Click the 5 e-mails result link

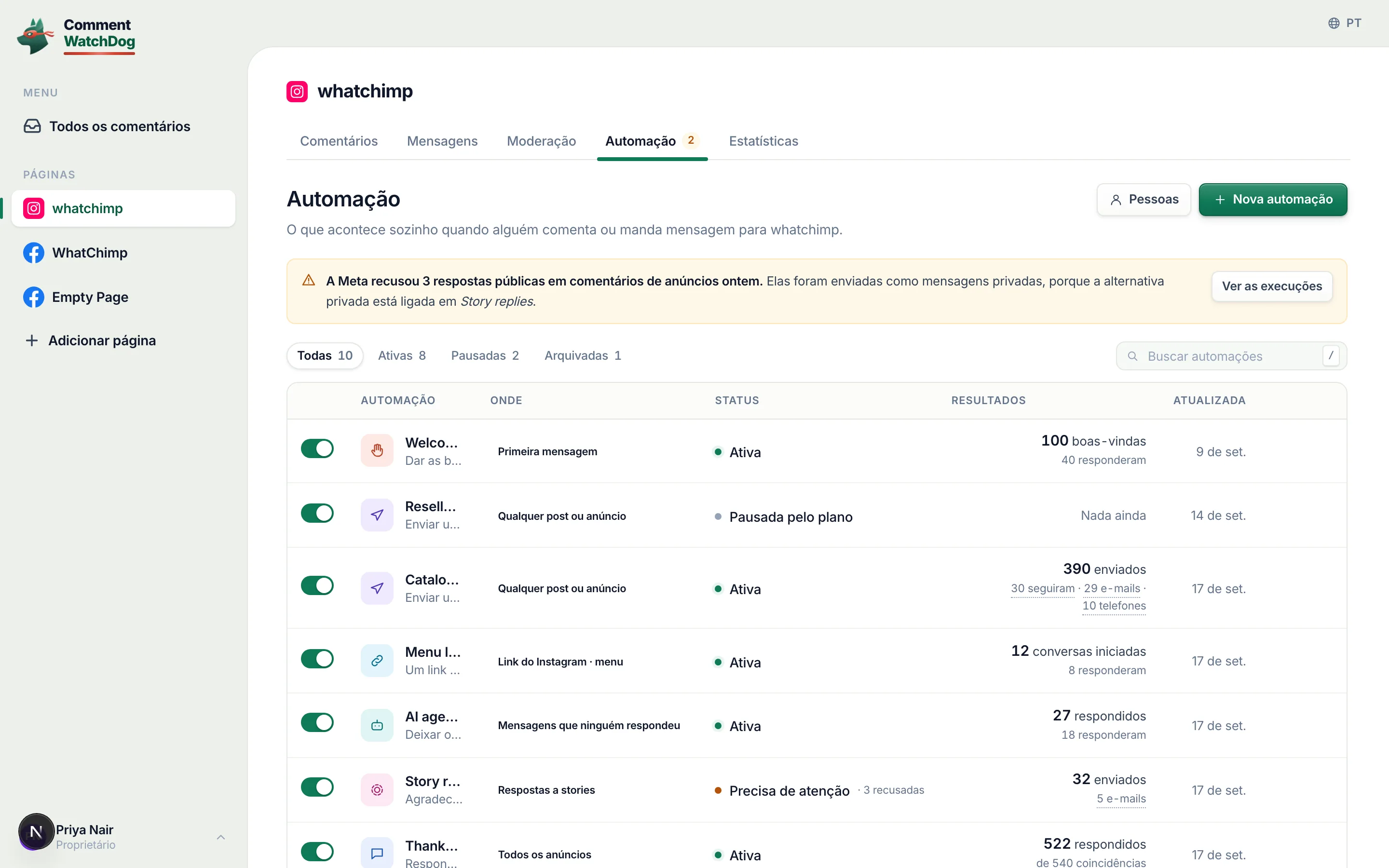(x=1121, y=799)
